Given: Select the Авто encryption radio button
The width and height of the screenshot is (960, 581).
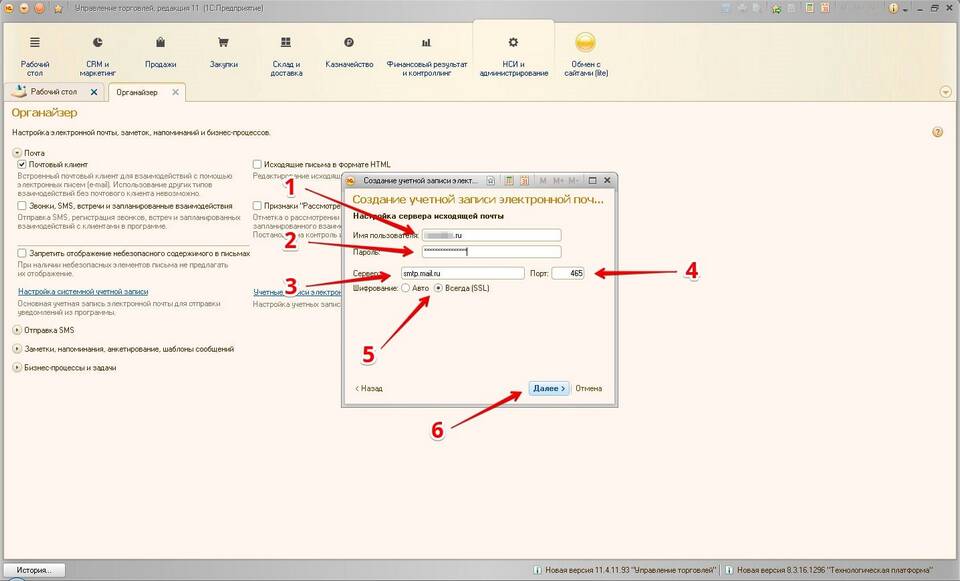Looking at the screenshot, I should point(406,288).
